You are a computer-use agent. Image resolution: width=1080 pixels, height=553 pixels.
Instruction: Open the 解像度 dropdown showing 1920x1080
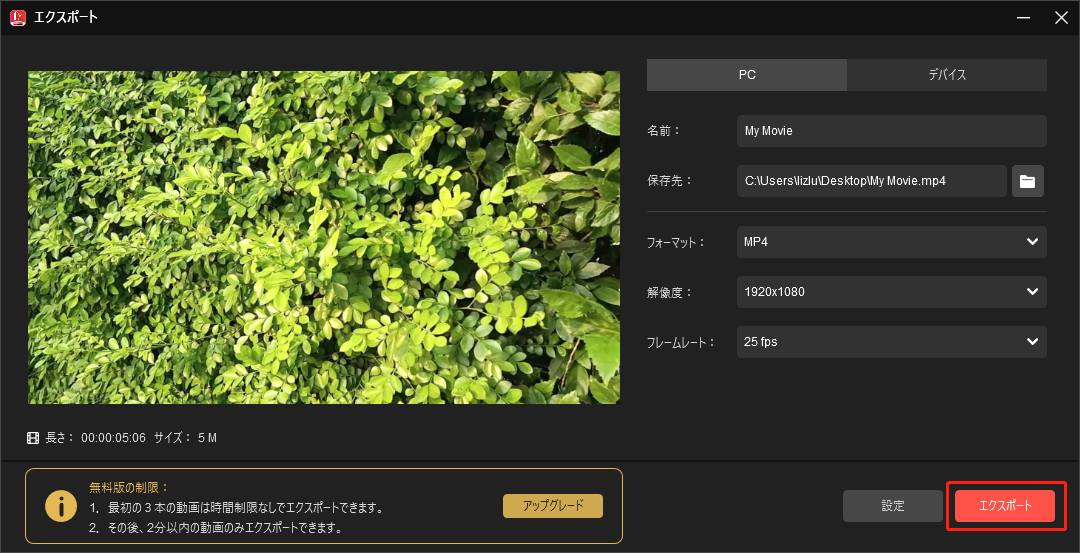[x=891, y=292]
